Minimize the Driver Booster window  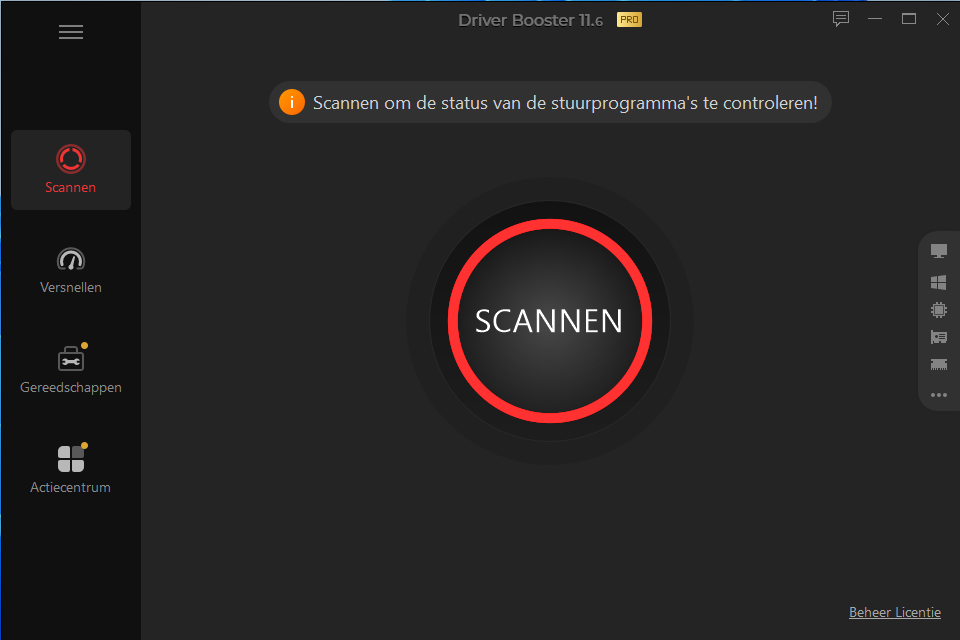point(875,19)
